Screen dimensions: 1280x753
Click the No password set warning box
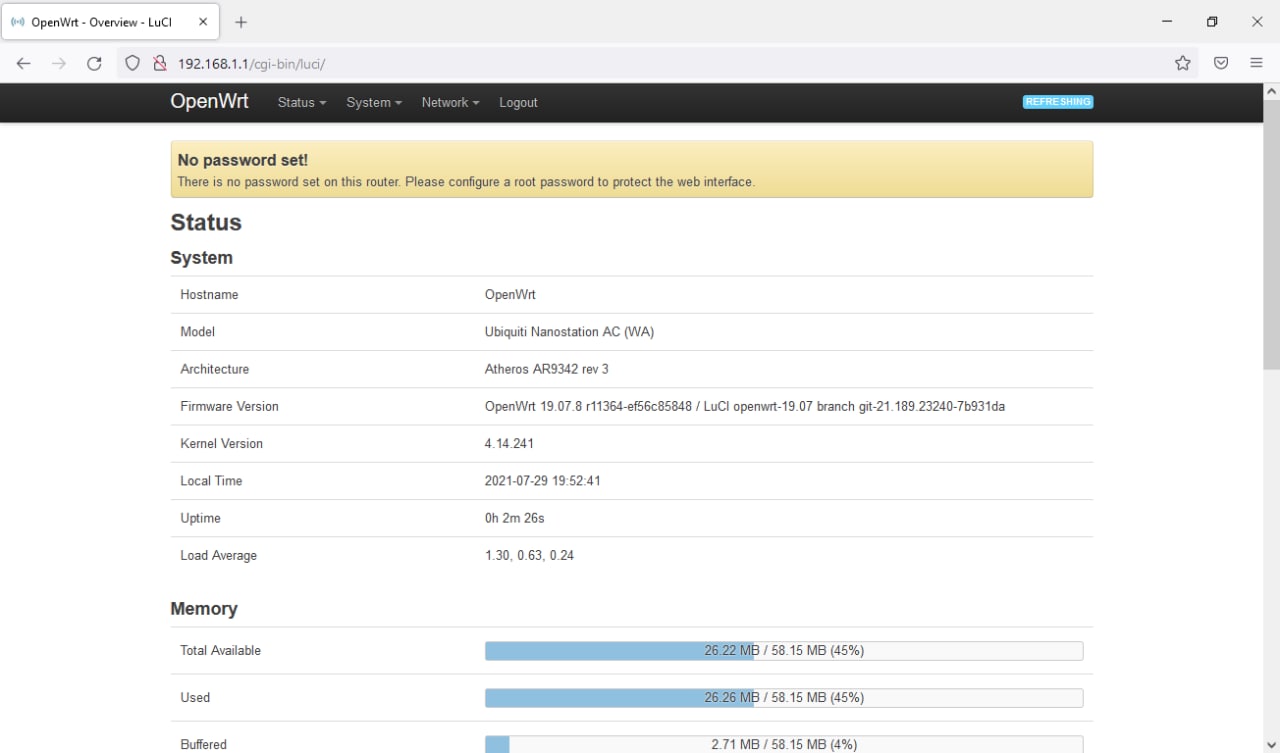coord(632,169)
